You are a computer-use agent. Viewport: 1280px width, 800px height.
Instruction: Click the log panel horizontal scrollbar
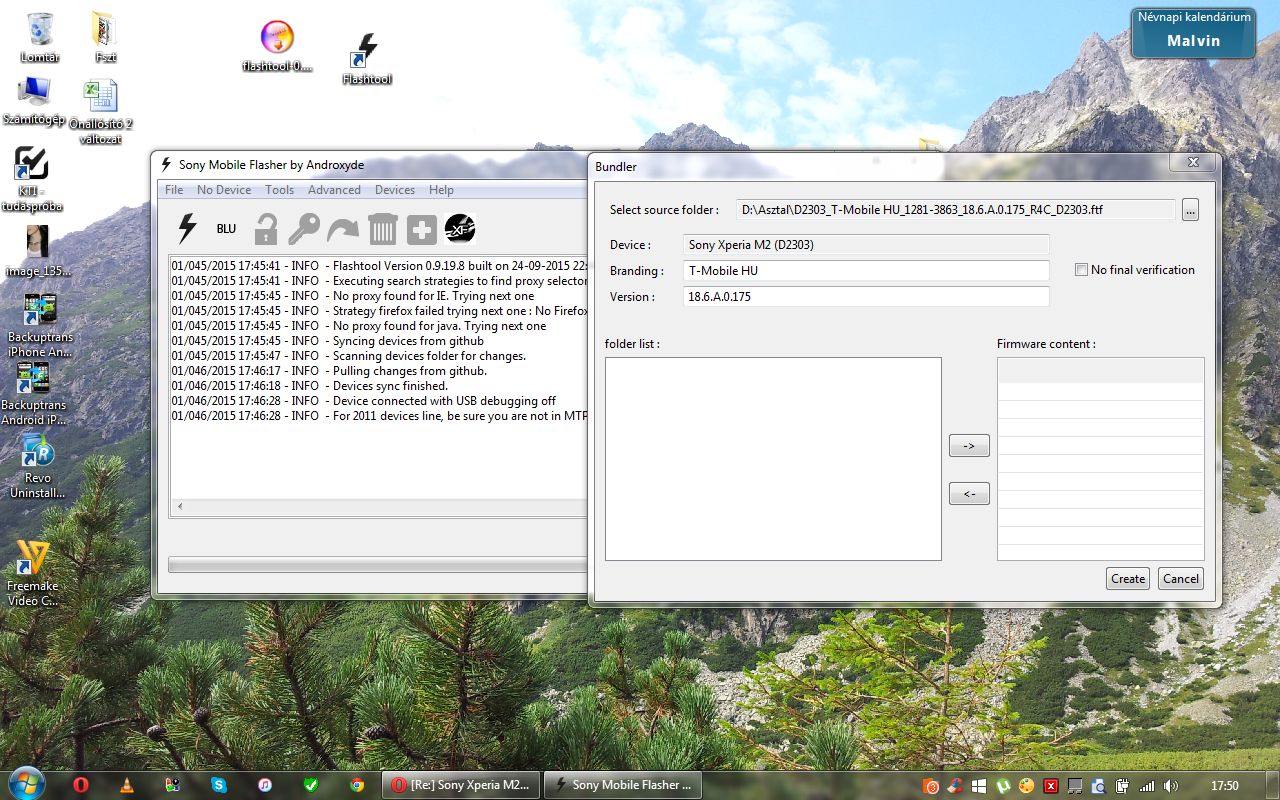(x=379, y=508)
